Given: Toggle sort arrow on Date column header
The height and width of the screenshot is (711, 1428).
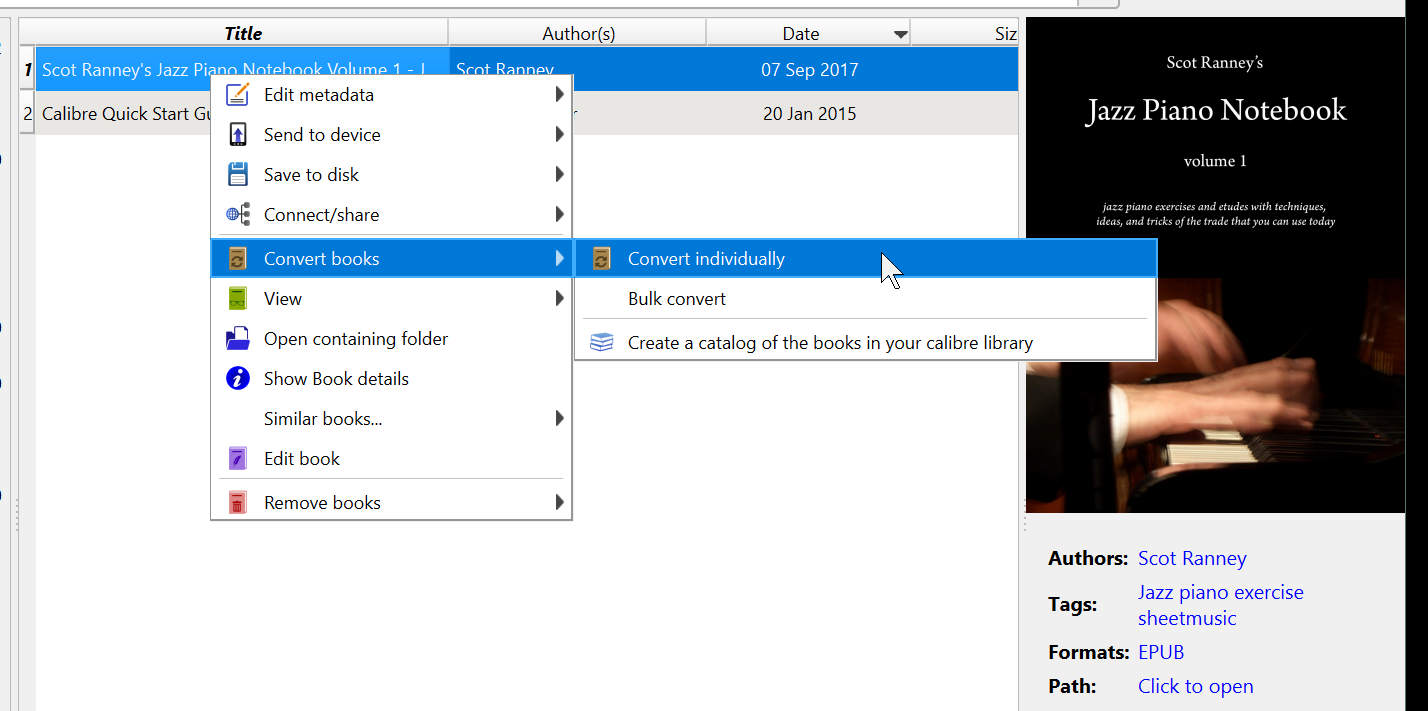Looking at the screenshot, I should [900, 35].
